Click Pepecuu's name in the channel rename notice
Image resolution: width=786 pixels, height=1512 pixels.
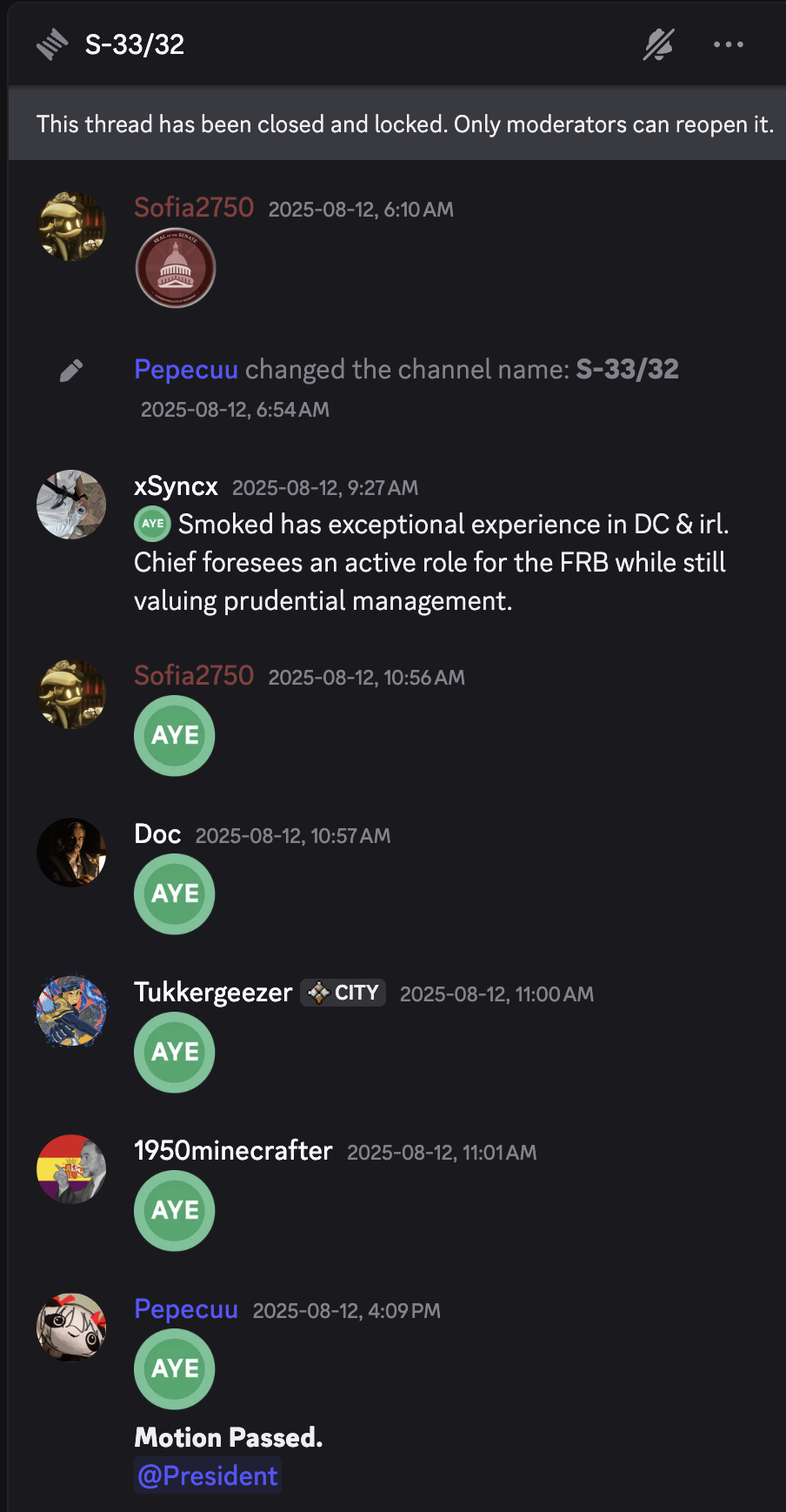[x=186, y=370]
